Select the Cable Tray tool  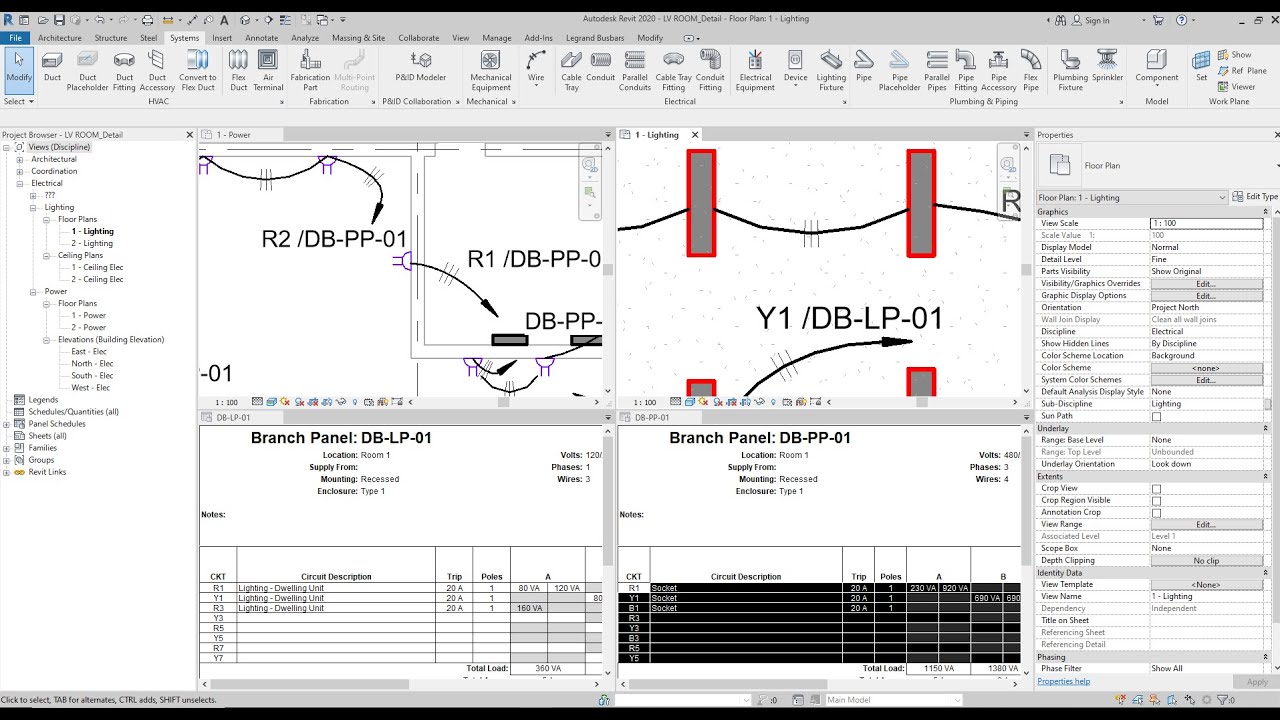click(x=571, y=70)
